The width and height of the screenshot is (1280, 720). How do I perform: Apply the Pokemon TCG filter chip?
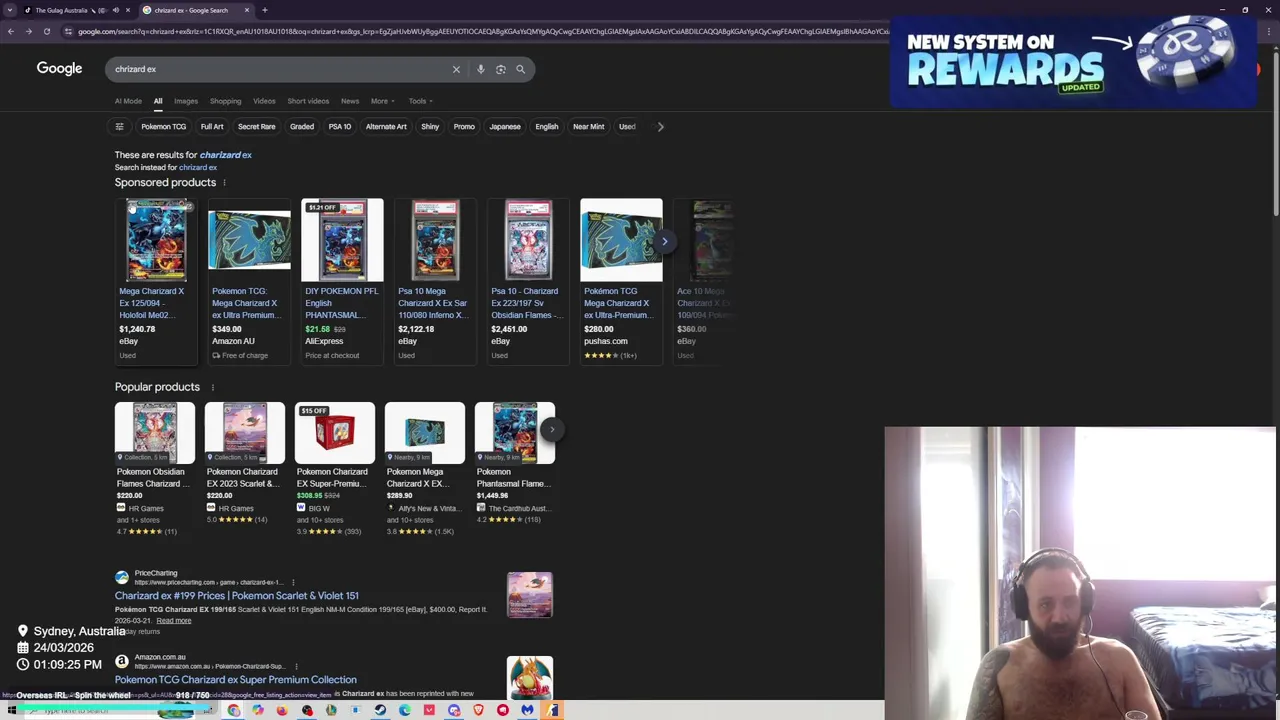(x=163, y=127)
